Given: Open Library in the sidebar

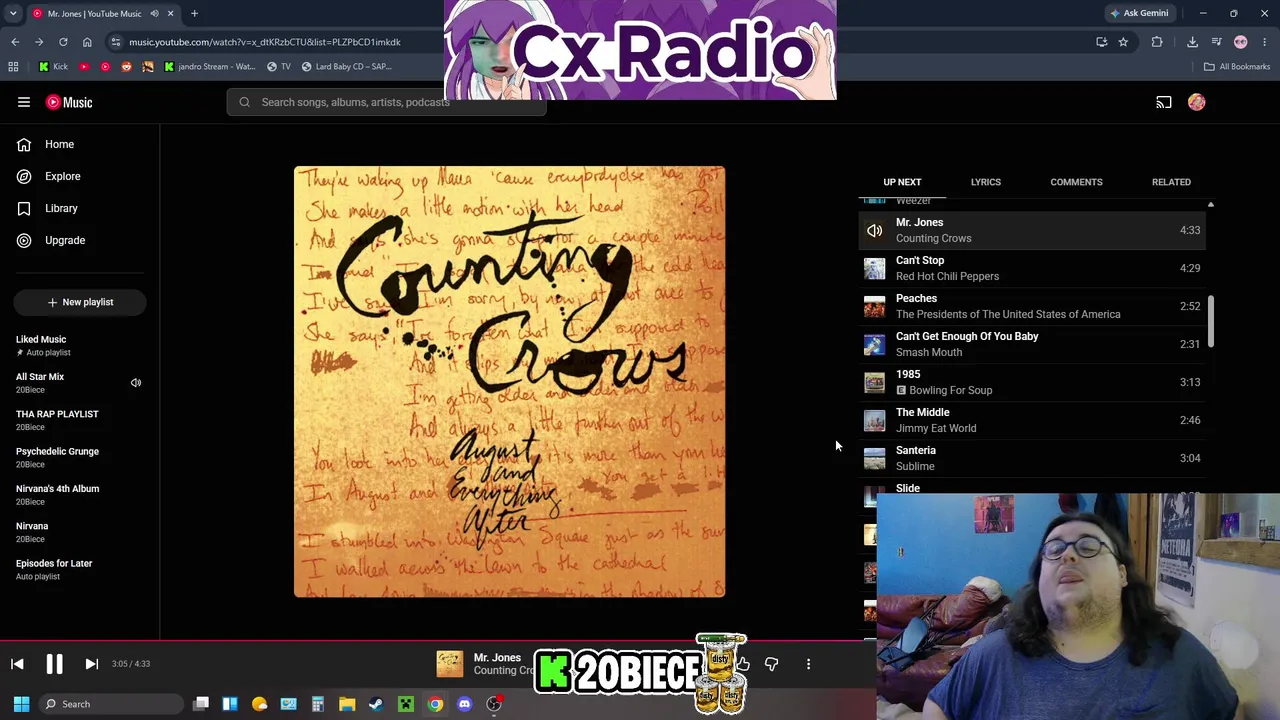Looking at the screenshot, I should 80,208.
